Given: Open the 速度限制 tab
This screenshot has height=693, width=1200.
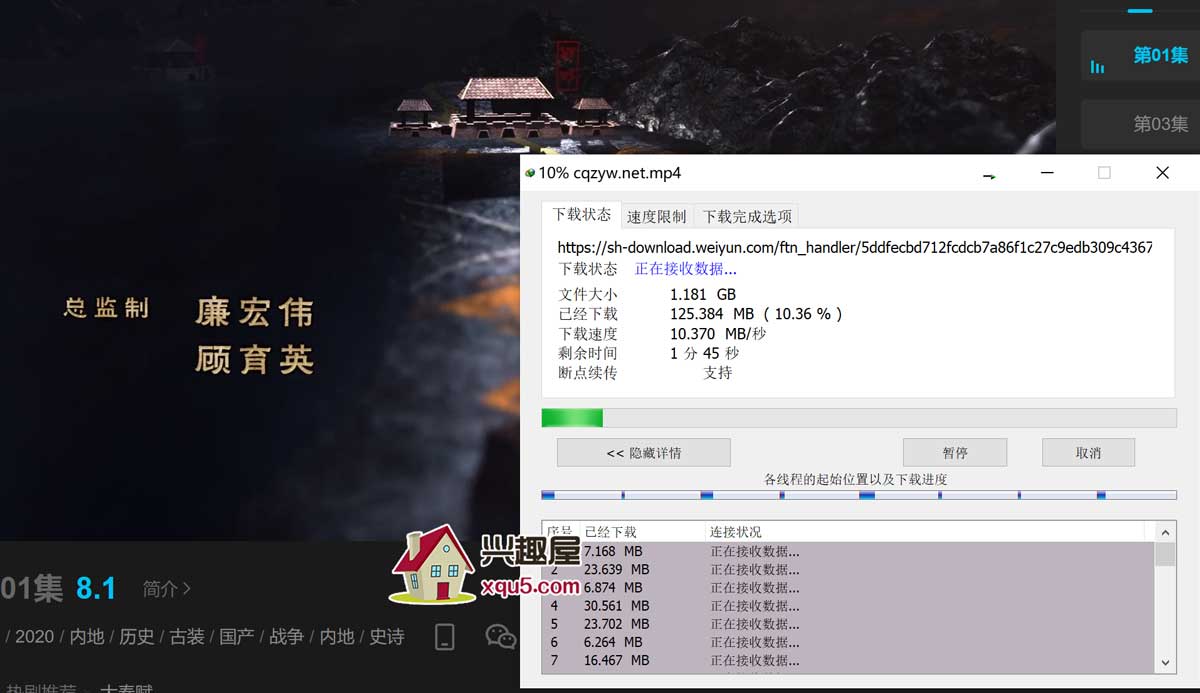Looking at the screenshot, I should pyautogui.click(x=656, y=216).
